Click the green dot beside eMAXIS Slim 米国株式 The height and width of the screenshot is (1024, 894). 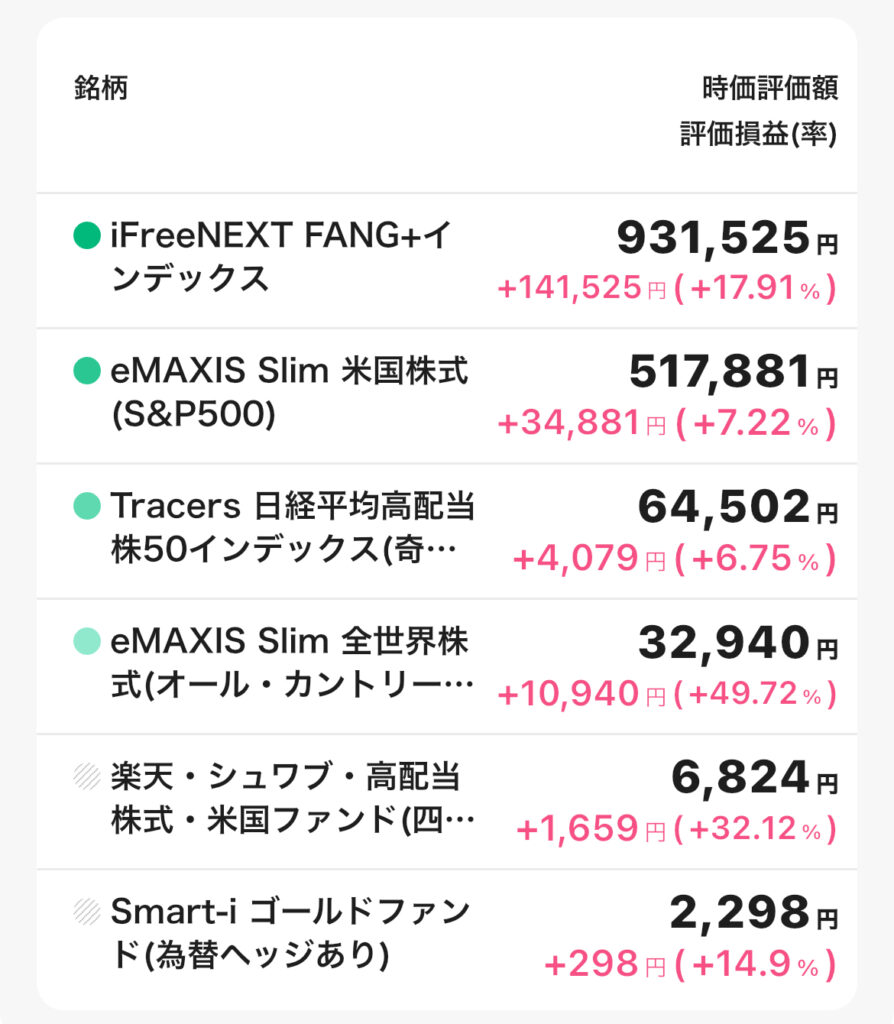tap(87, 370)
